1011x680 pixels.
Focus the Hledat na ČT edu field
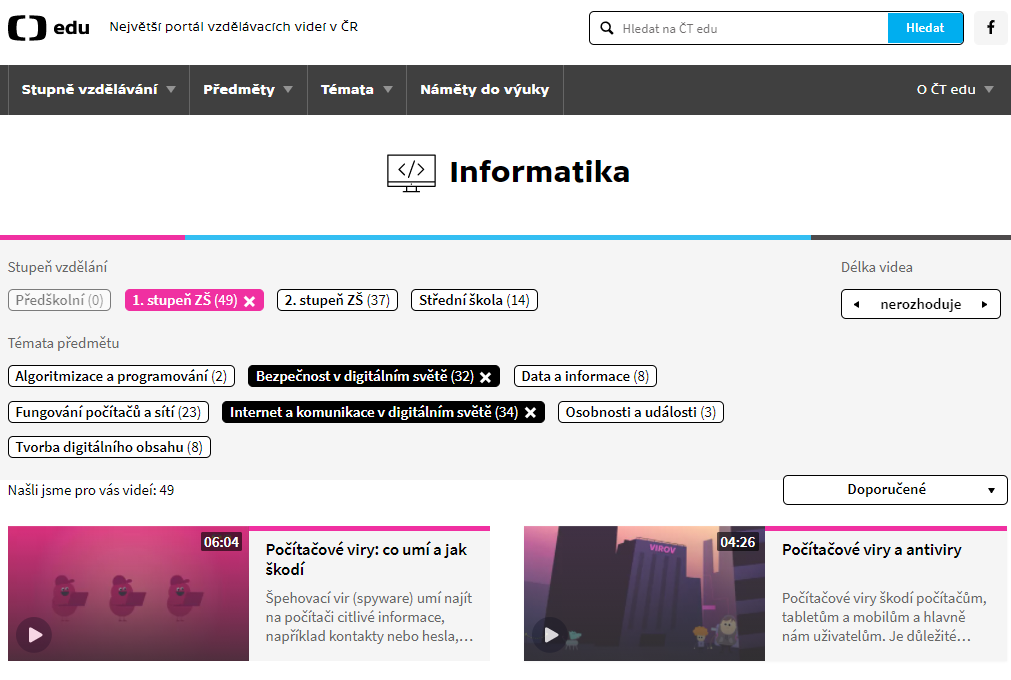750,29
